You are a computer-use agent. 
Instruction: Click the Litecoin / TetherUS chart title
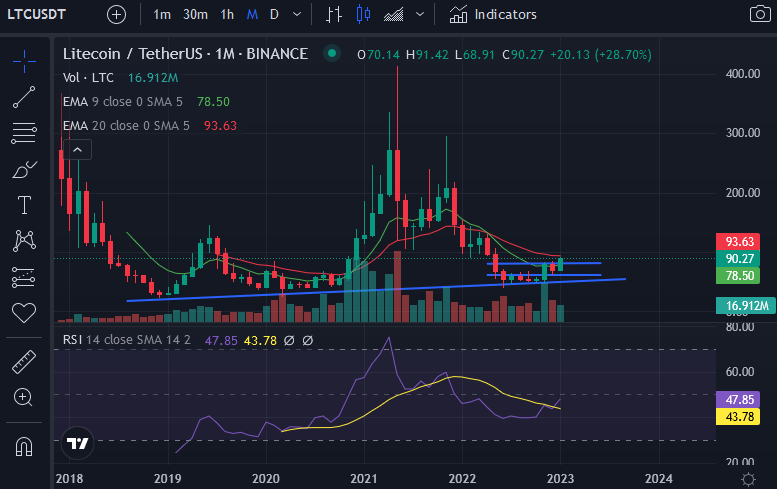(x=185, y=54)
